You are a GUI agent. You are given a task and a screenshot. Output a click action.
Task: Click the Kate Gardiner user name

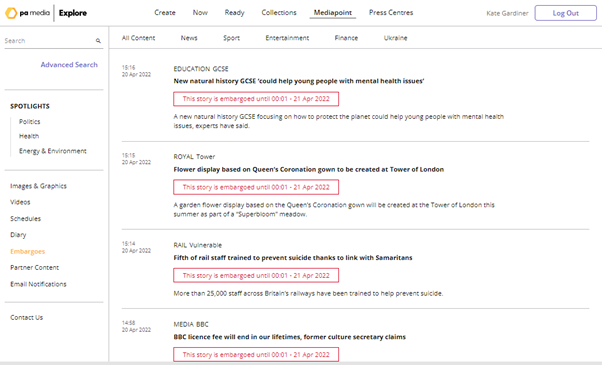[507, 13]
